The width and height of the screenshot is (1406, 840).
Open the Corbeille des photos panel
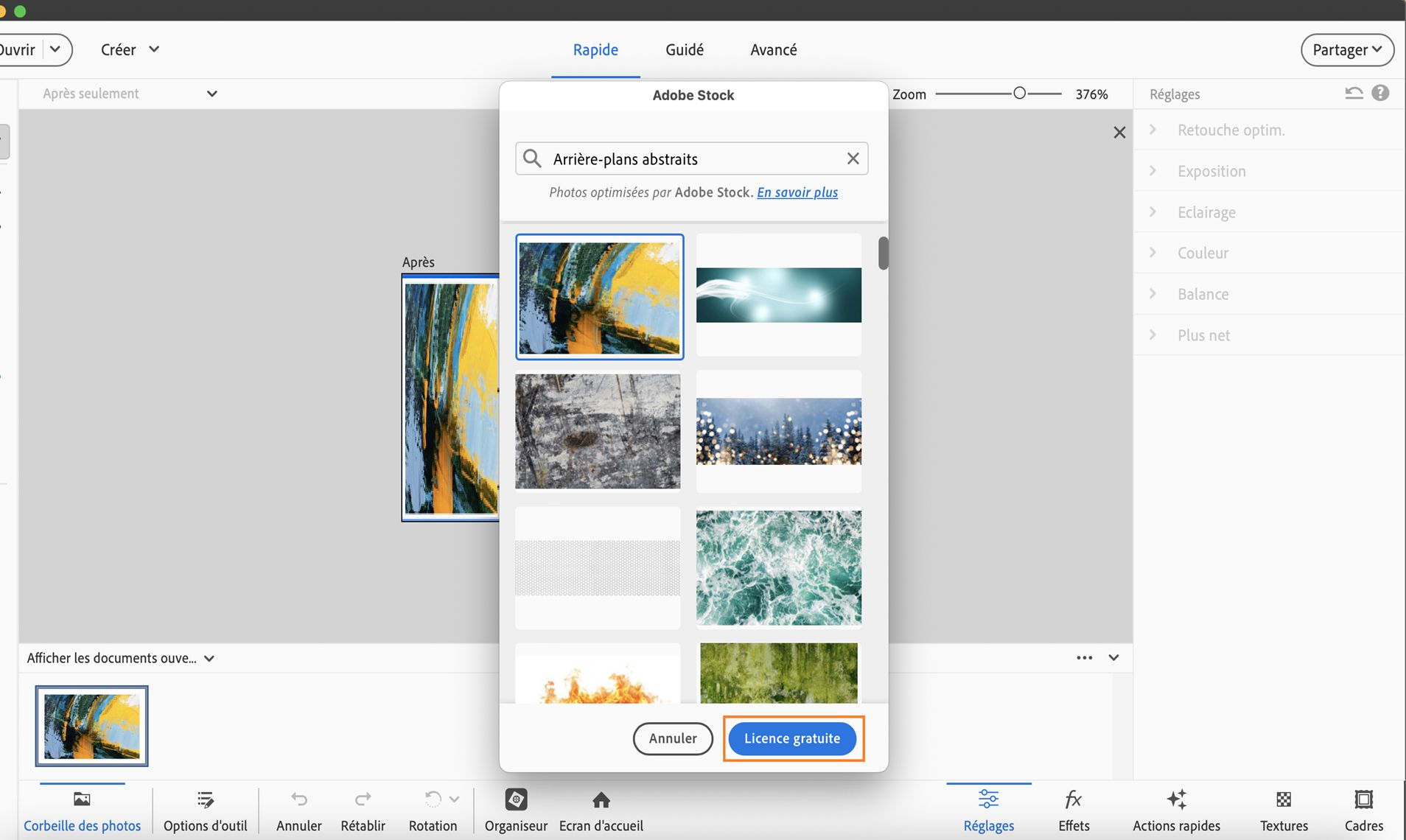click(x=82, y=810)
